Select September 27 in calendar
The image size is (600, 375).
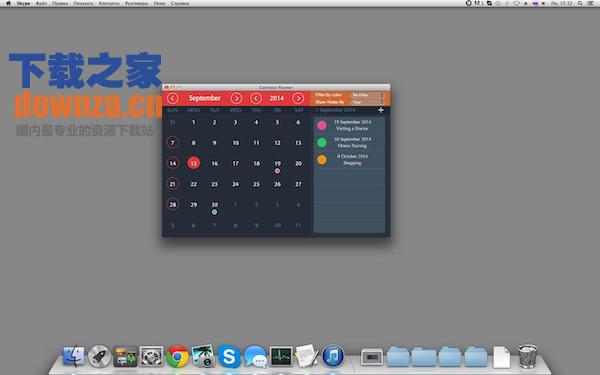(298, 184)
